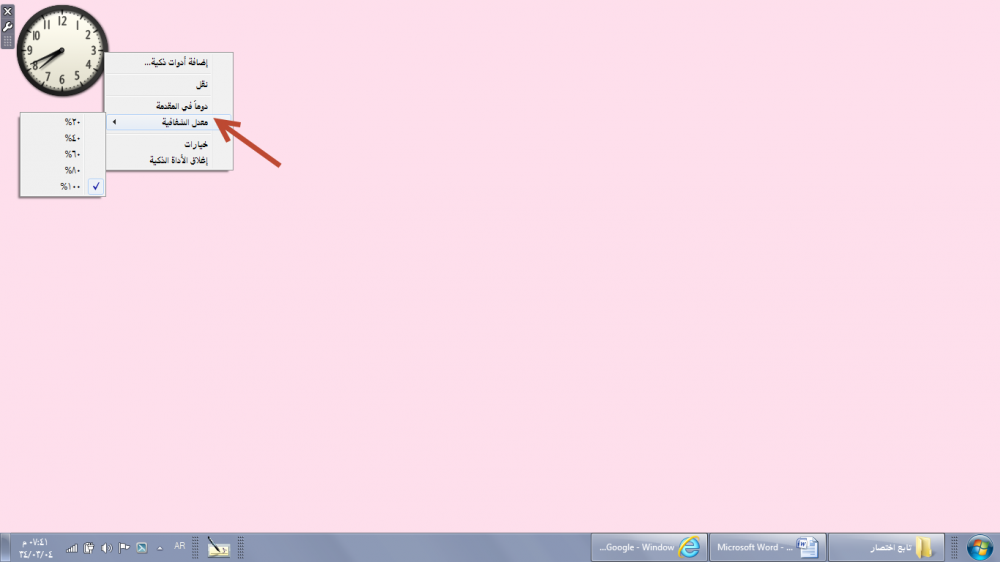
Task: Click the power plug icon in system tray
Action: click(89, 547)
